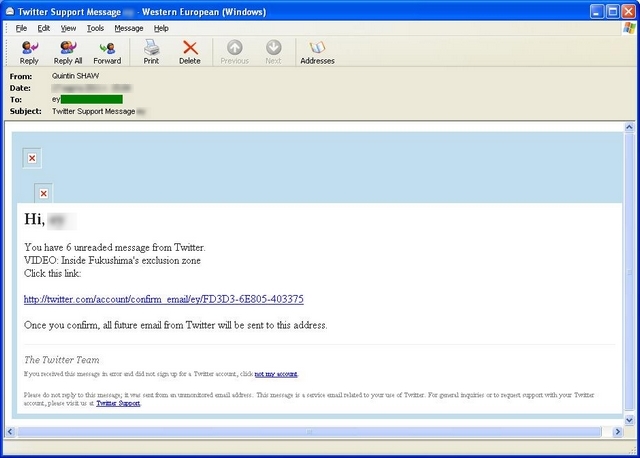Viewport: 640px width, 458px height.
Task: Click the vertical scrollbar up arrow
Action: click(629, 127)
